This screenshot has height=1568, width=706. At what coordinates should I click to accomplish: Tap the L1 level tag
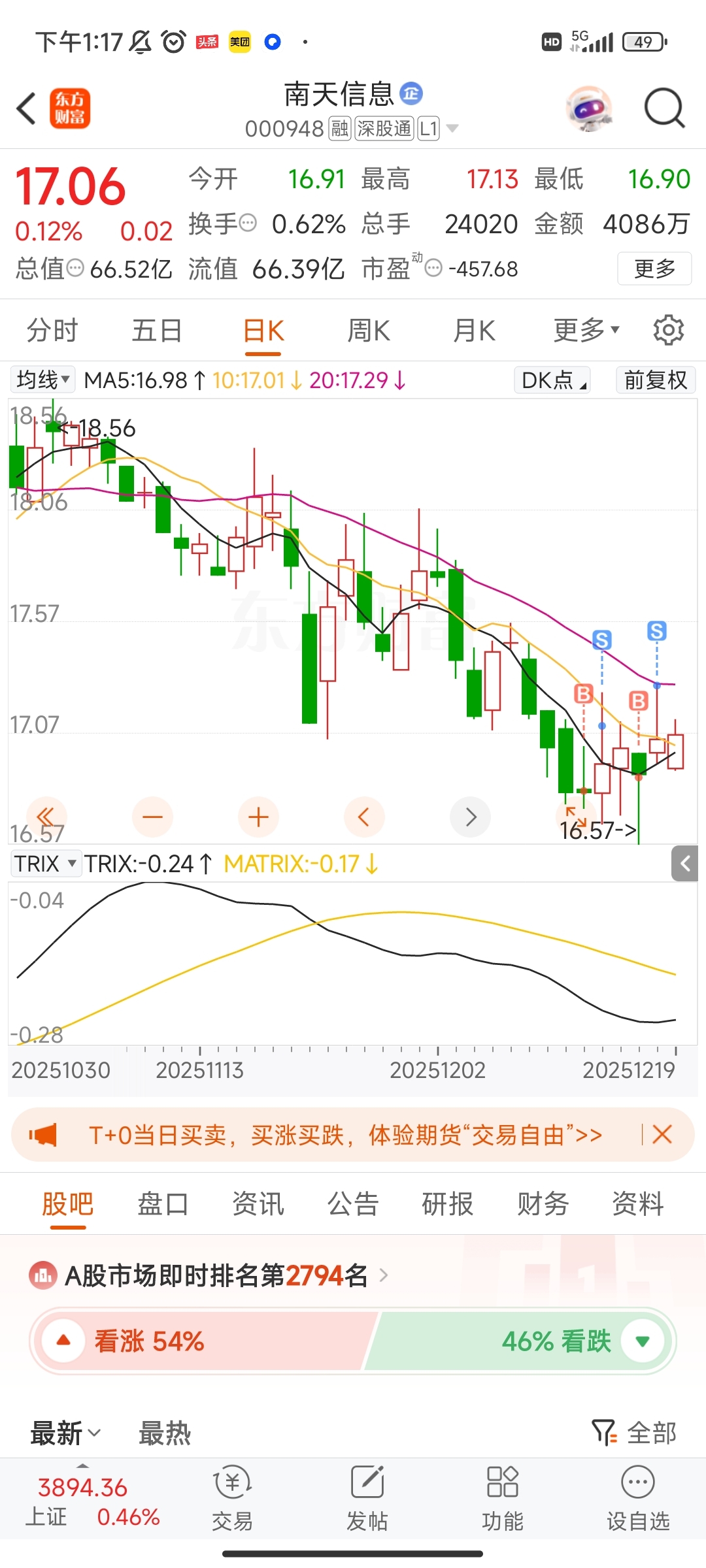[429, 129]
